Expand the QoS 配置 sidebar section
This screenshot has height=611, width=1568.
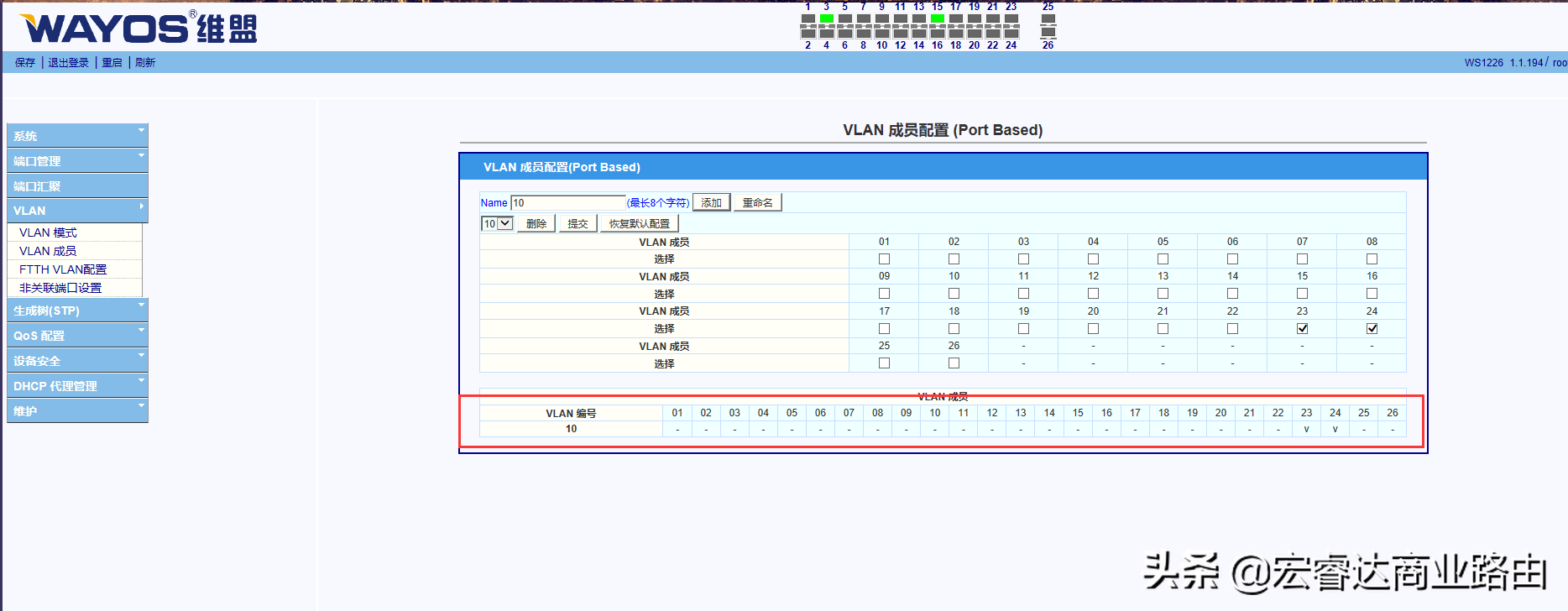point(77,336)
